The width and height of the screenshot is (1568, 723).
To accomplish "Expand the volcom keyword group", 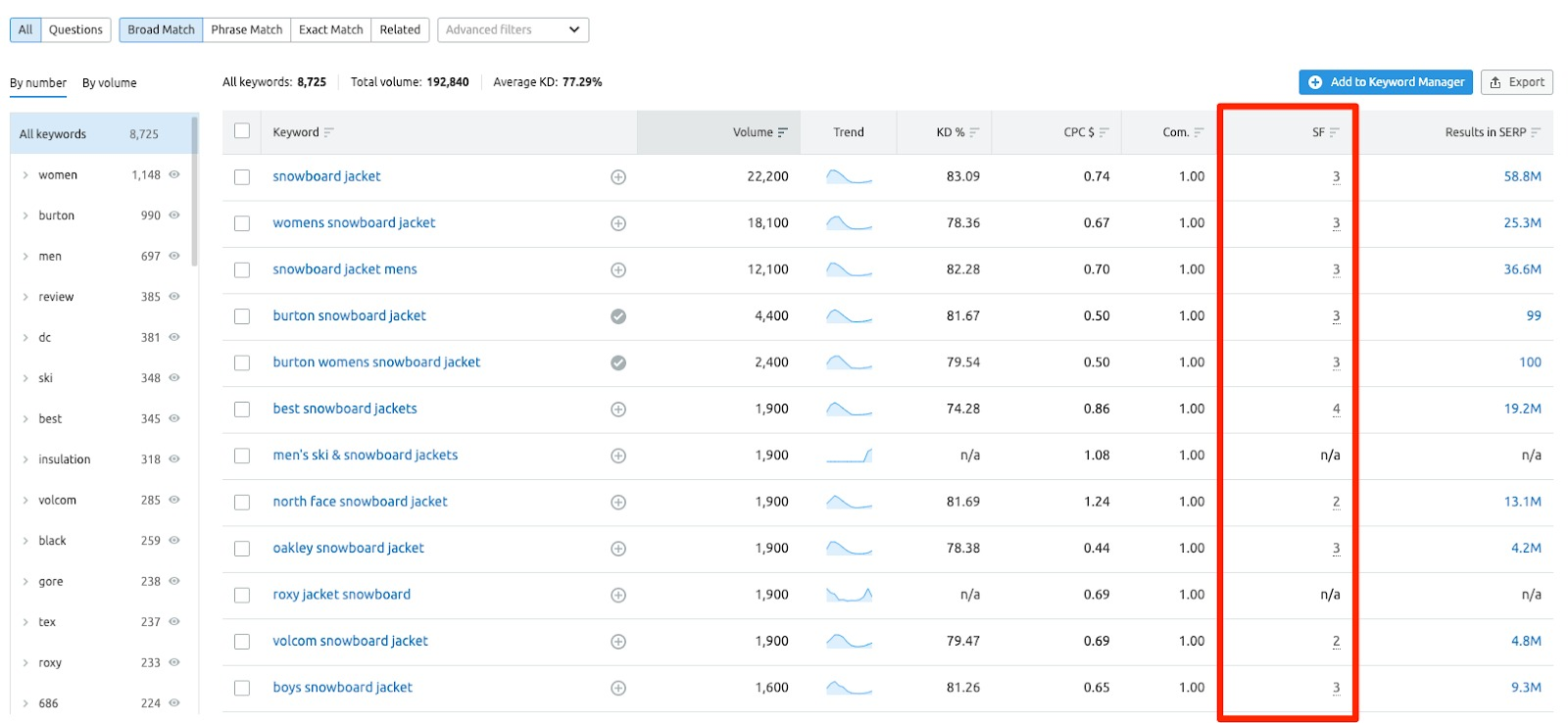I will point(25,501).
